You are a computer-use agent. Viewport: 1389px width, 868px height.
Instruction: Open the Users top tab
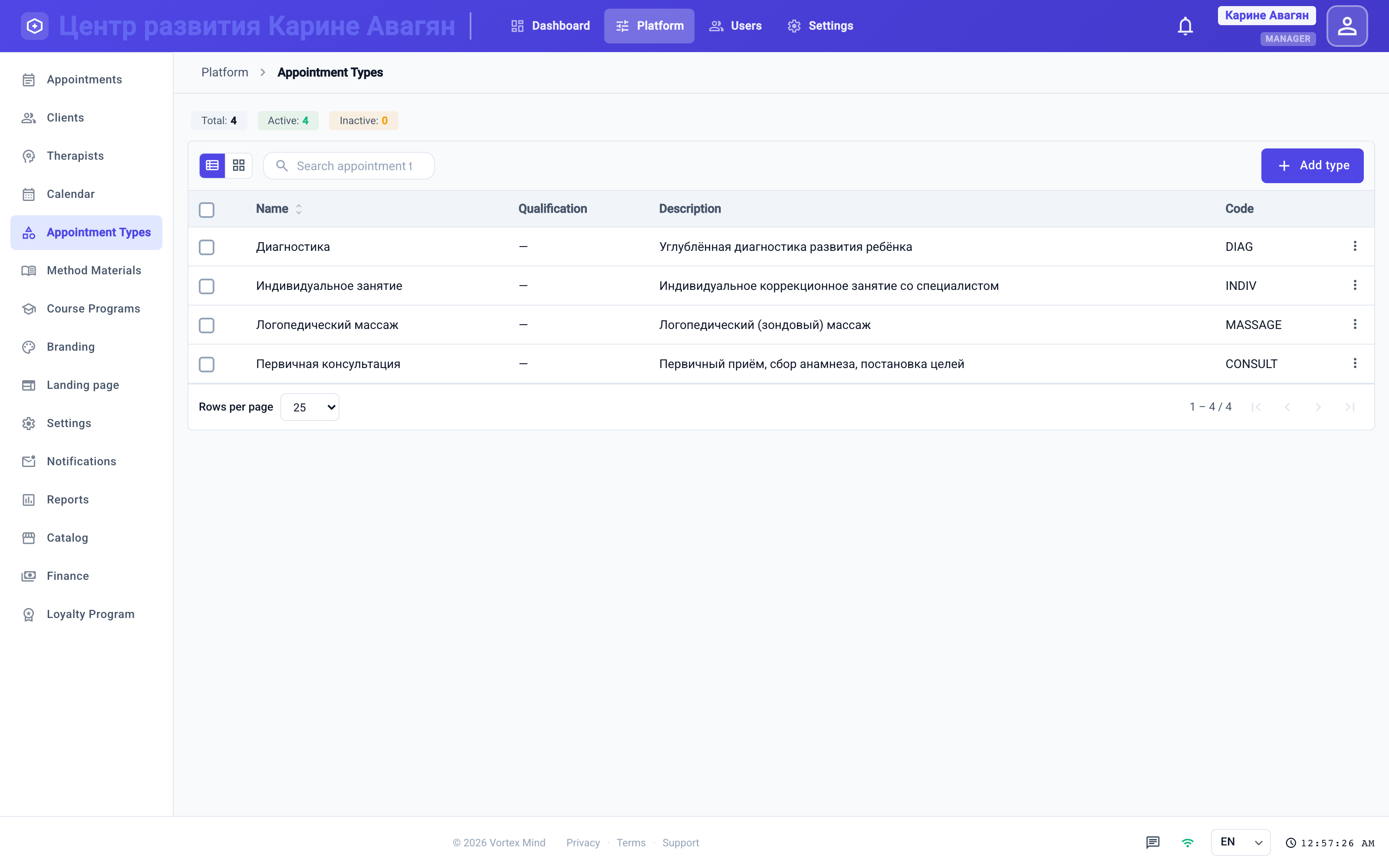735,26
